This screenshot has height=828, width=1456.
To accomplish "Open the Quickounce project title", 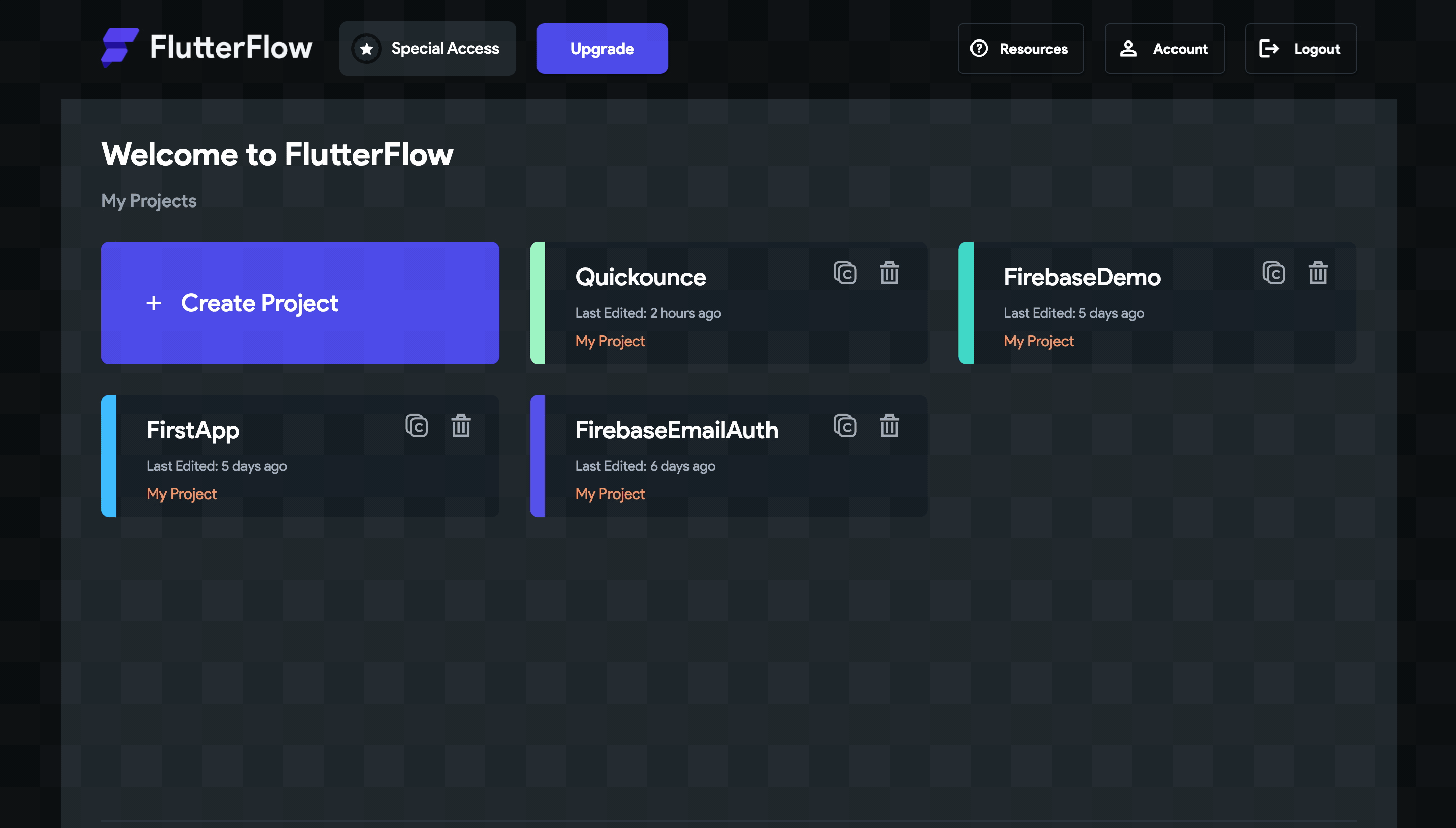I will click(641, 277).
